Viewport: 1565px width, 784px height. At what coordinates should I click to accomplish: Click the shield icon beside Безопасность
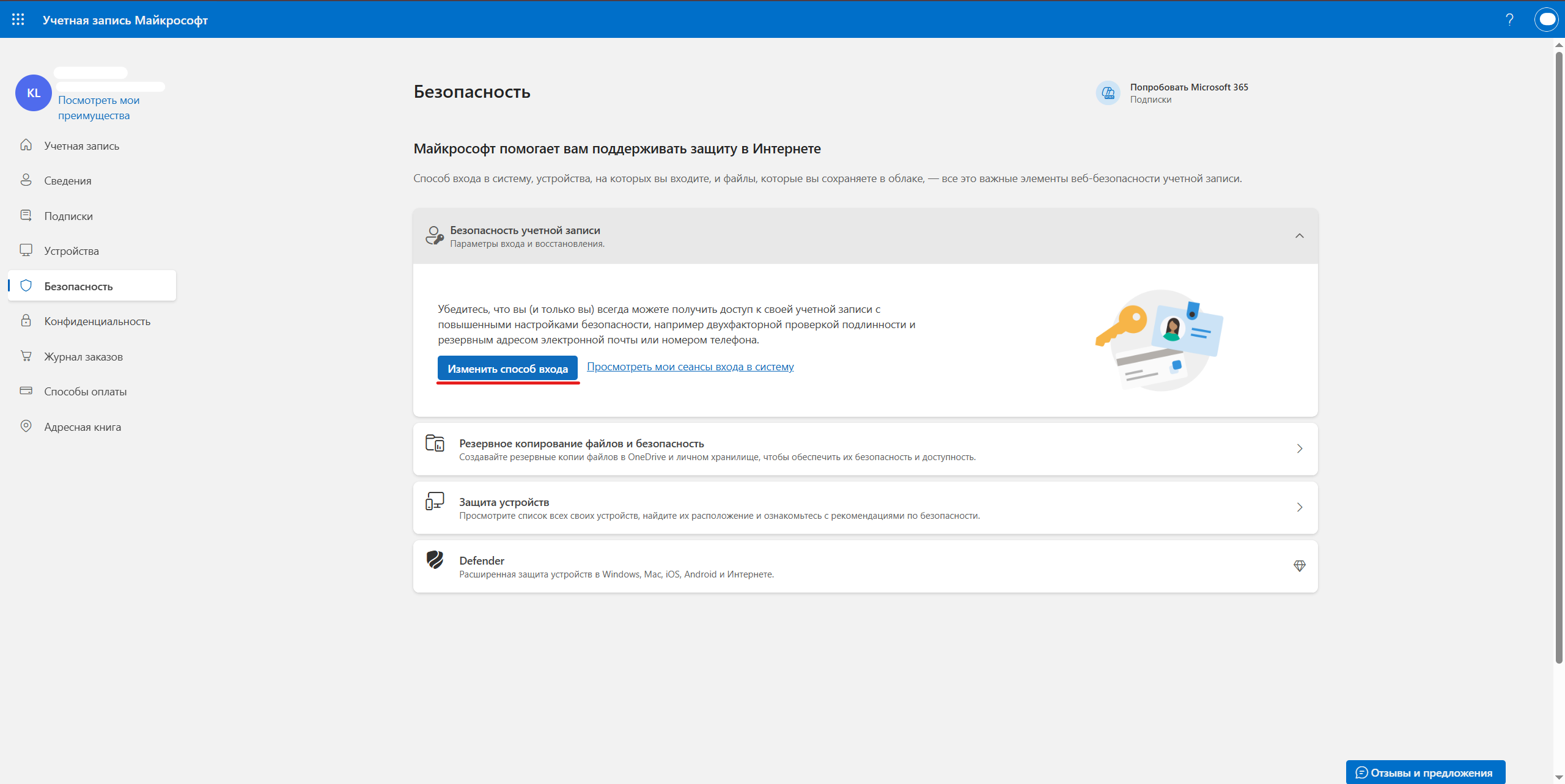coord(26,286)
